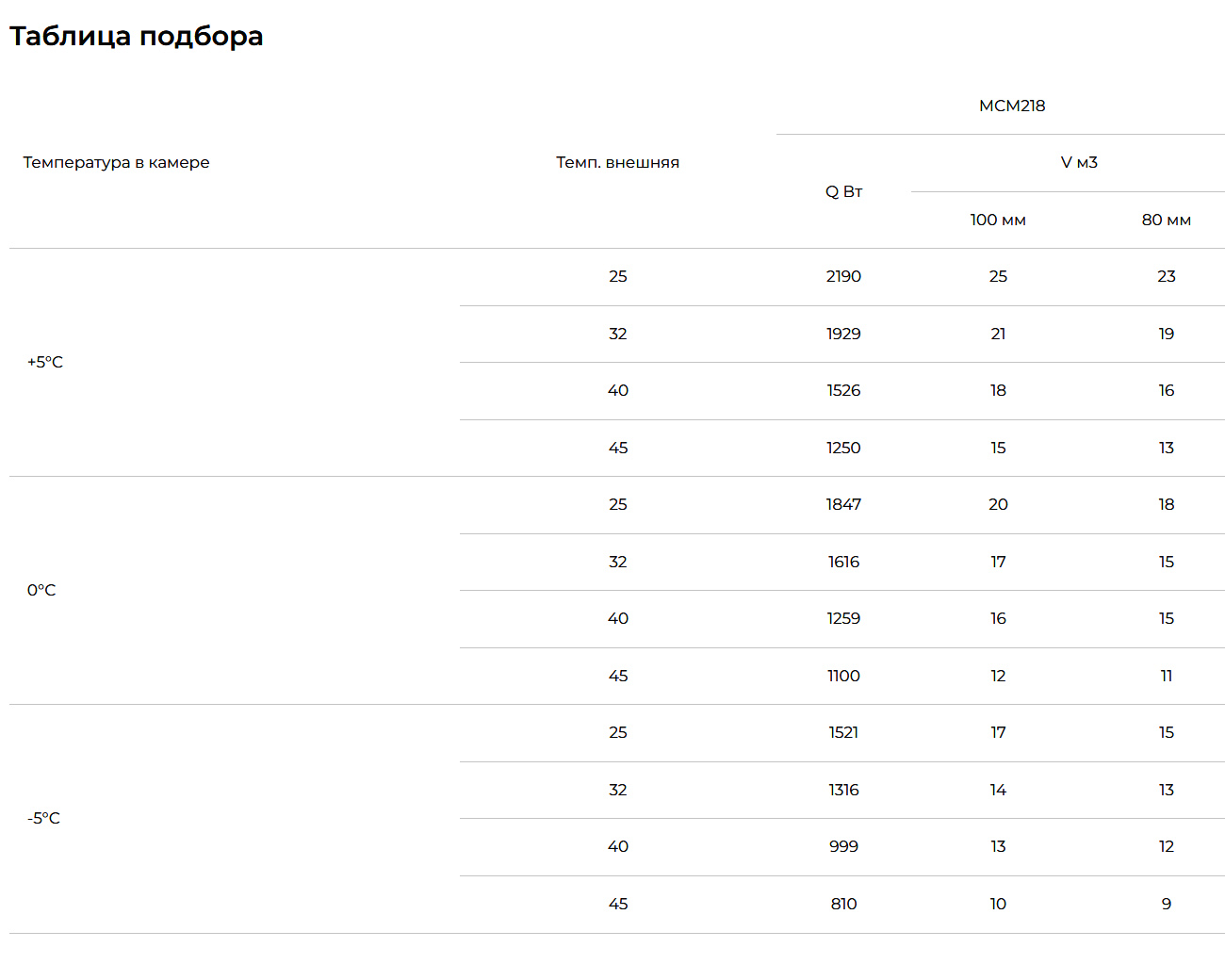Select the +5°C chamber temperature row label

point(45,362)
